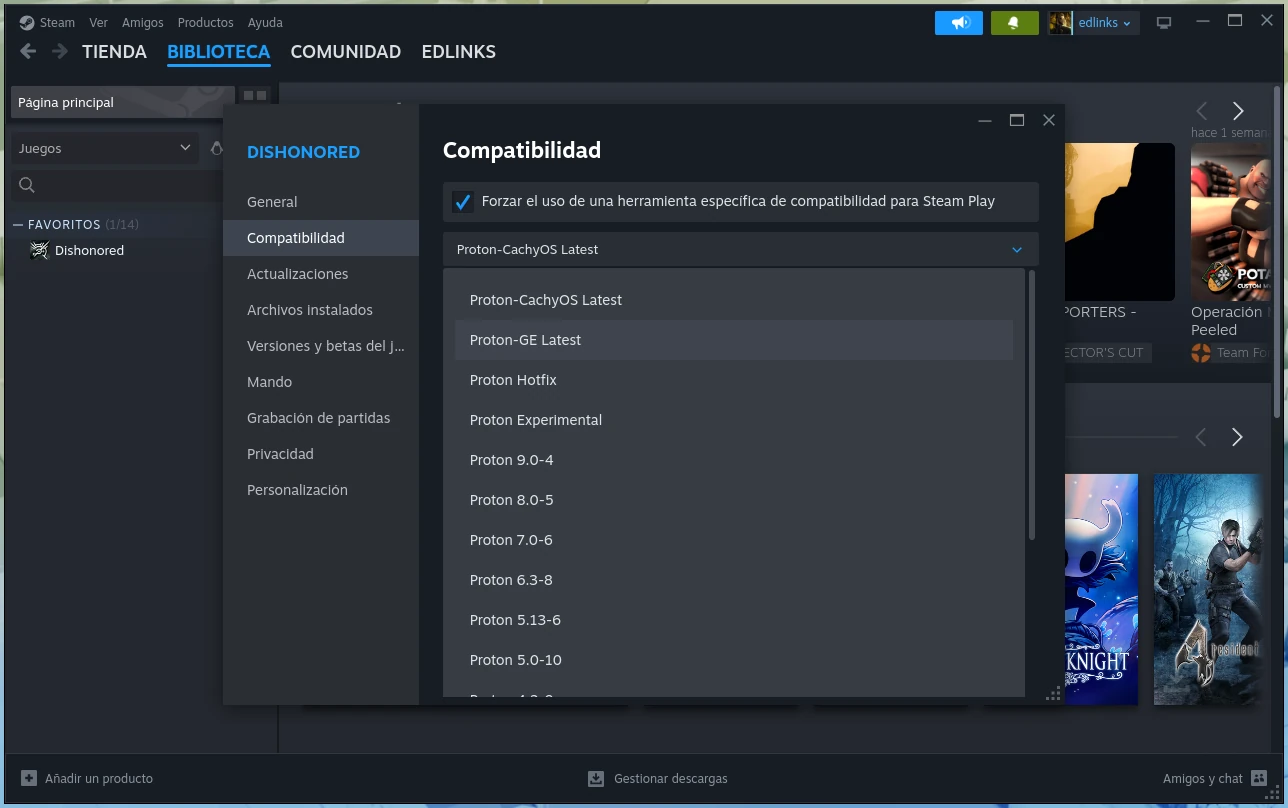
Task: Open the Amigos menu
Action: click(x=142, y=22)
